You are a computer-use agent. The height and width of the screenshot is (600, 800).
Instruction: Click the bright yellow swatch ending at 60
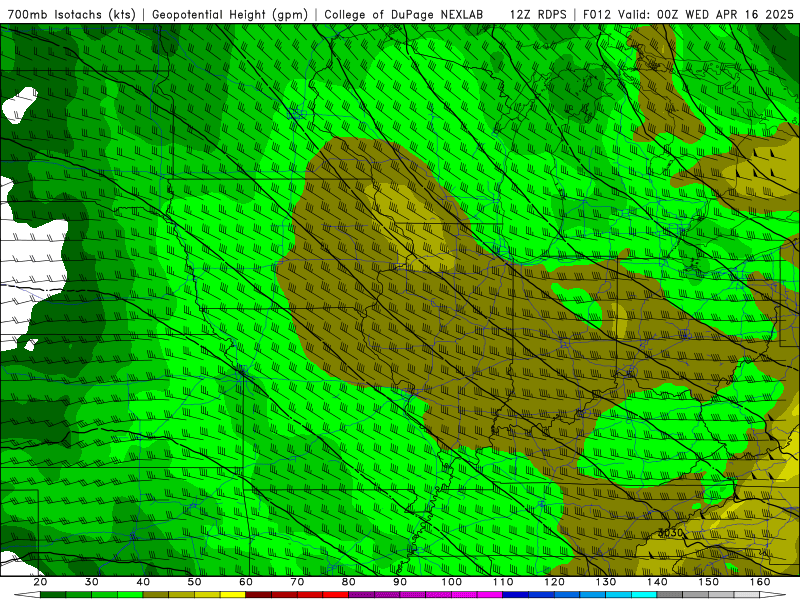pyautogui.click(x=233, y=594)
